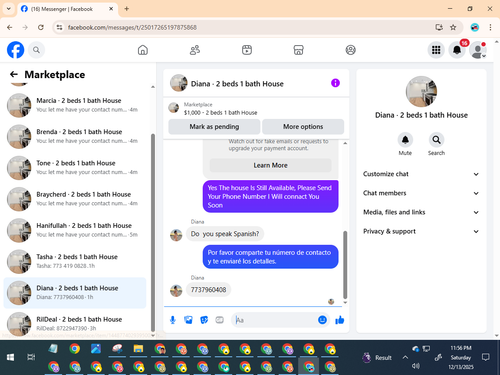Image resolution: width=500 pixels, height=375 pixels.
Task: Click the Facebook logo
Action: (x=15, y=50)
